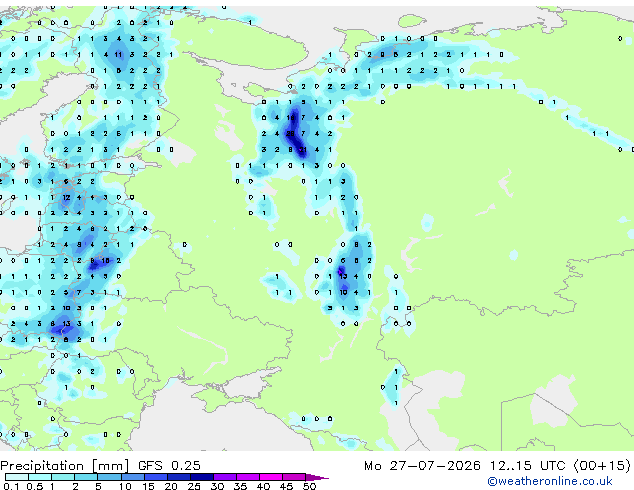Image resolution: width=634 pixels, height=490 pixels.
Task: Click the legend swatch between 45 and 50
Action: 294,477
